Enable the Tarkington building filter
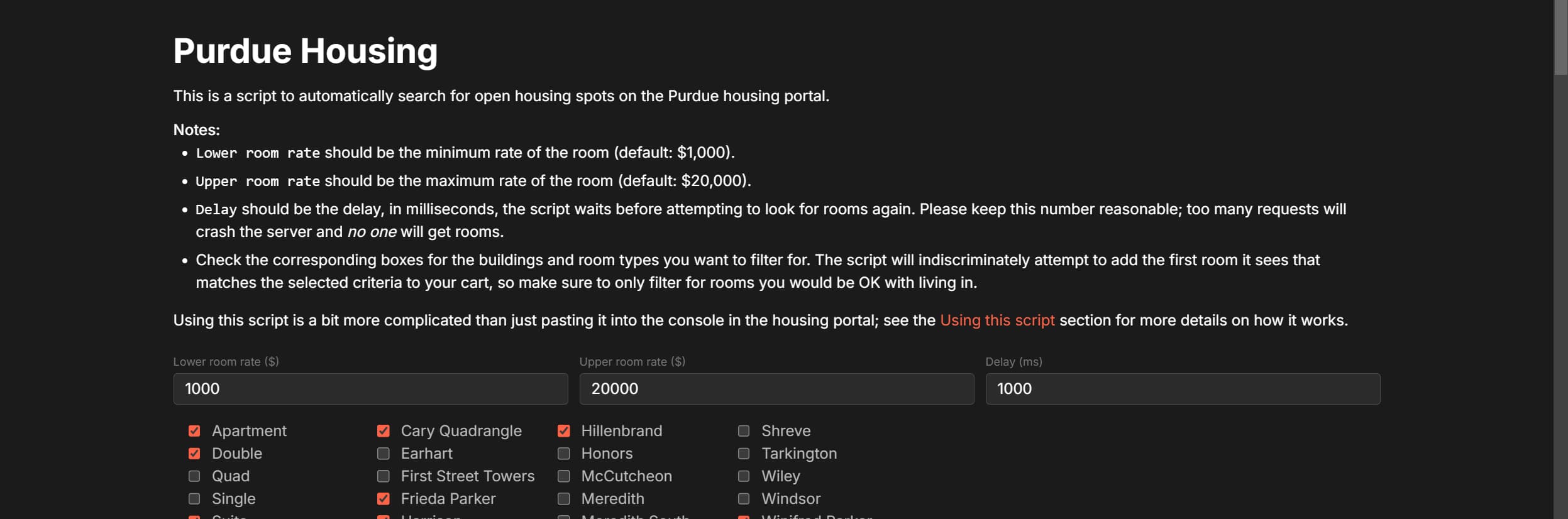Image resolution: width=1568 pixels, height=519 pixels. coord(743,453)
